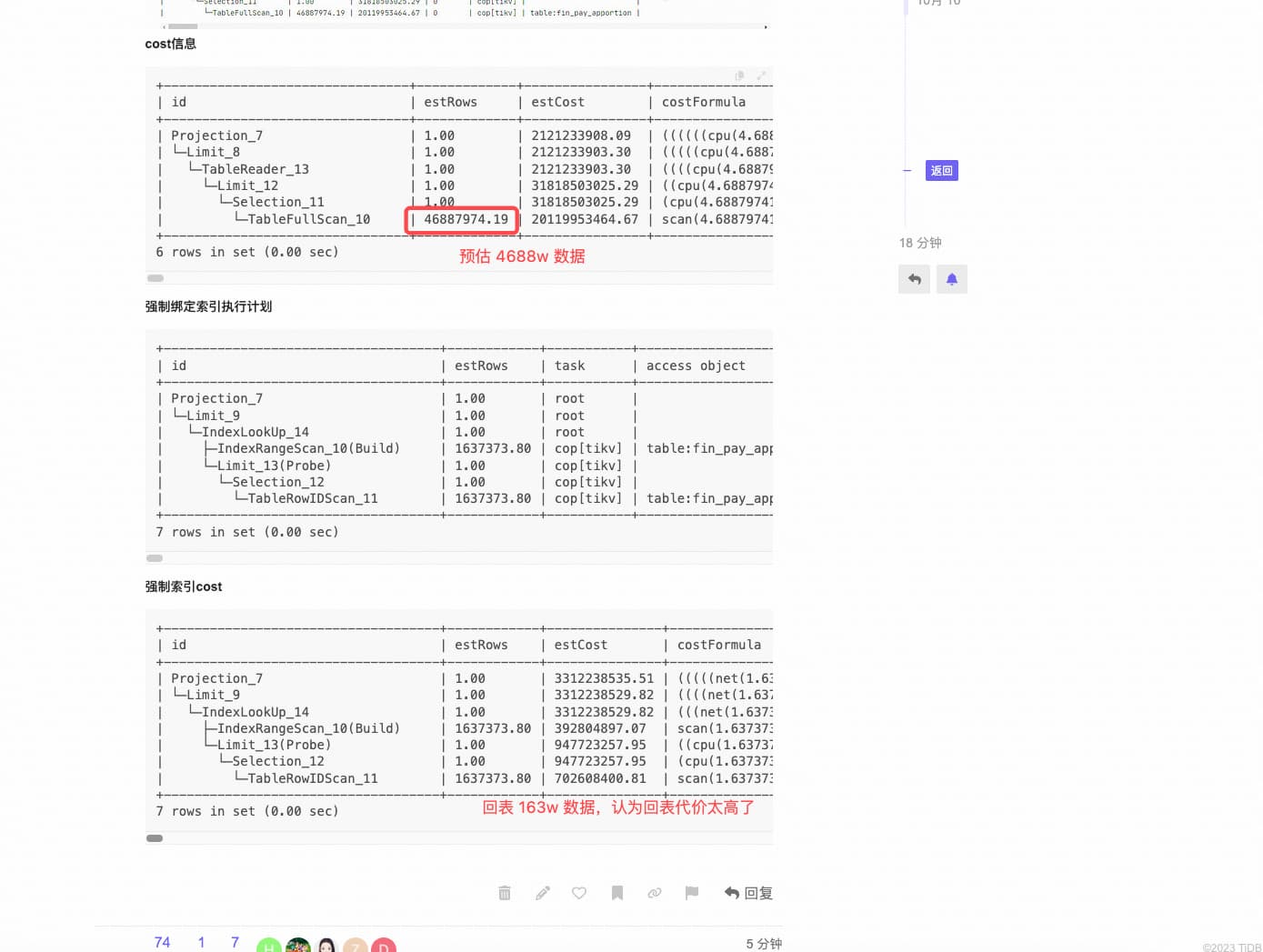Select the 强制索引cost heading
This screenshot has width=1263, height=952.
pos(184,586)
